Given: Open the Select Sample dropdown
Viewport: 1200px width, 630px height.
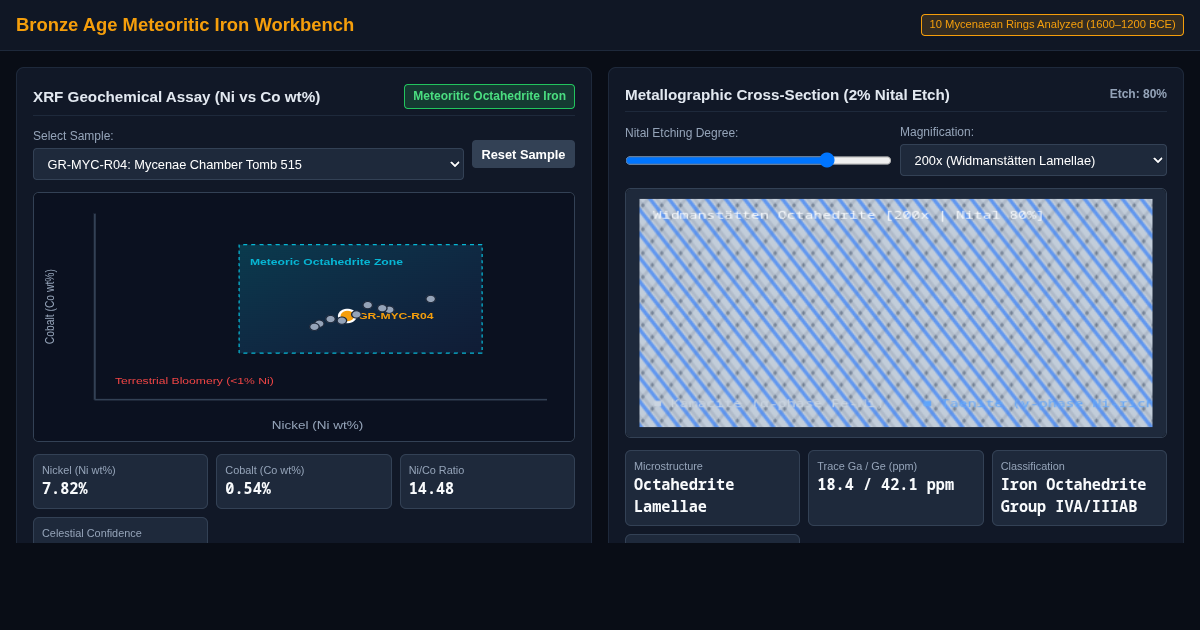Looking at the screenshot, I should point(248,164).
